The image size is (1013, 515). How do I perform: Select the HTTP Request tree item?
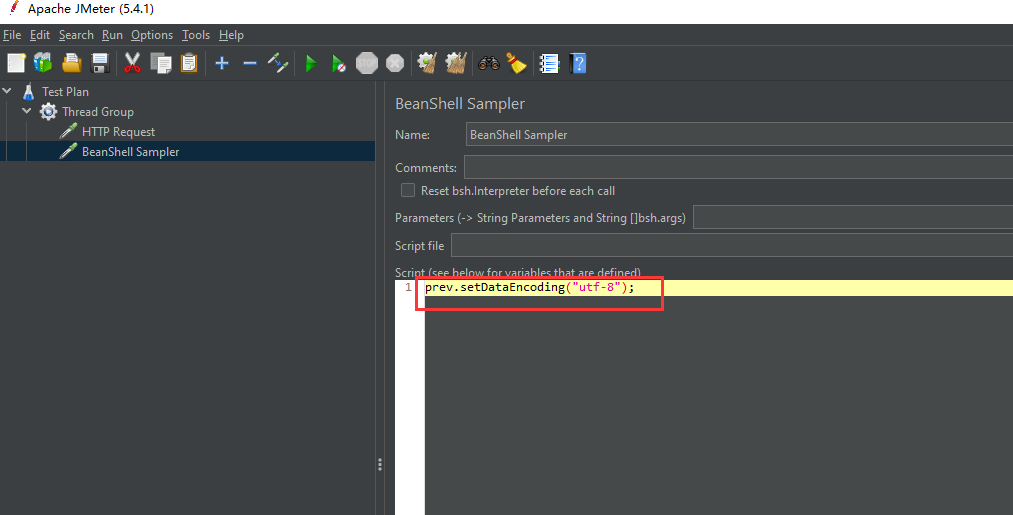118,132
